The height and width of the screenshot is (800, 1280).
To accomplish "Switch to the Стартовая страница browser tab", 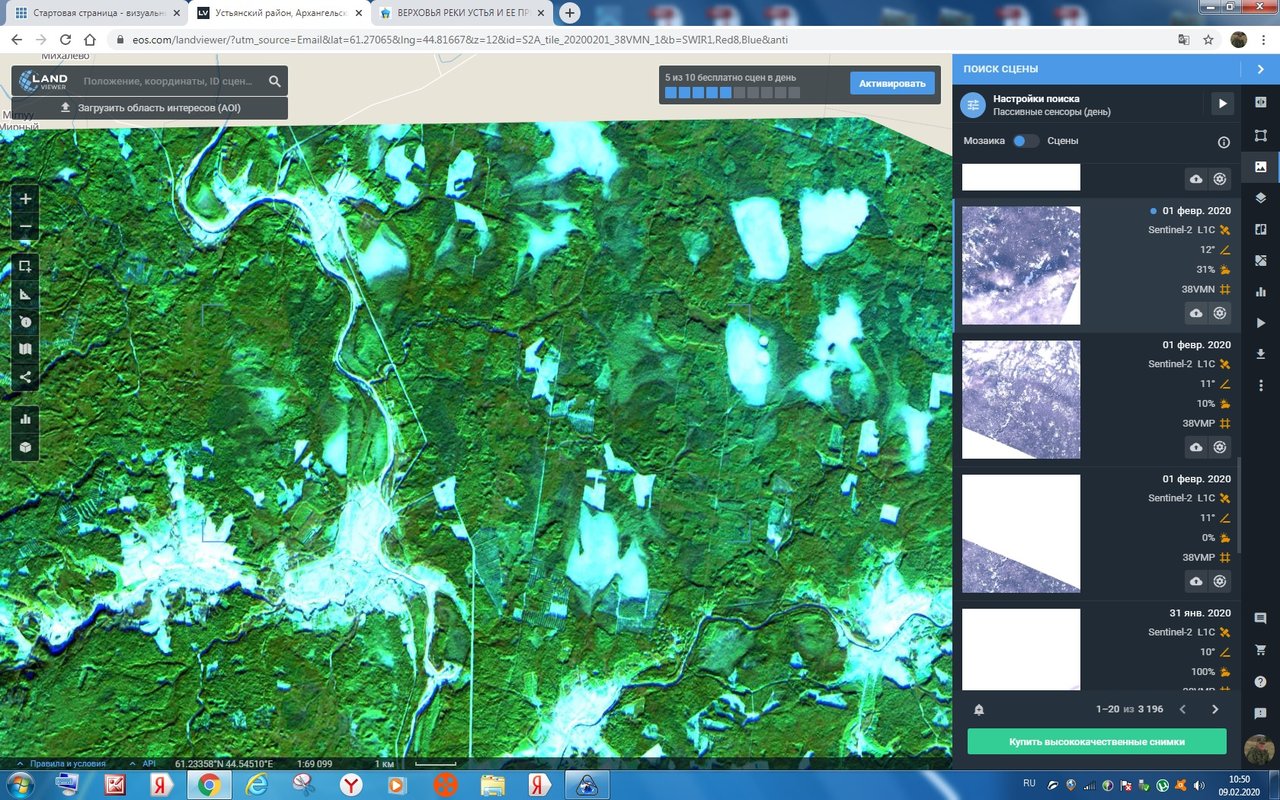I will point(97,13).
